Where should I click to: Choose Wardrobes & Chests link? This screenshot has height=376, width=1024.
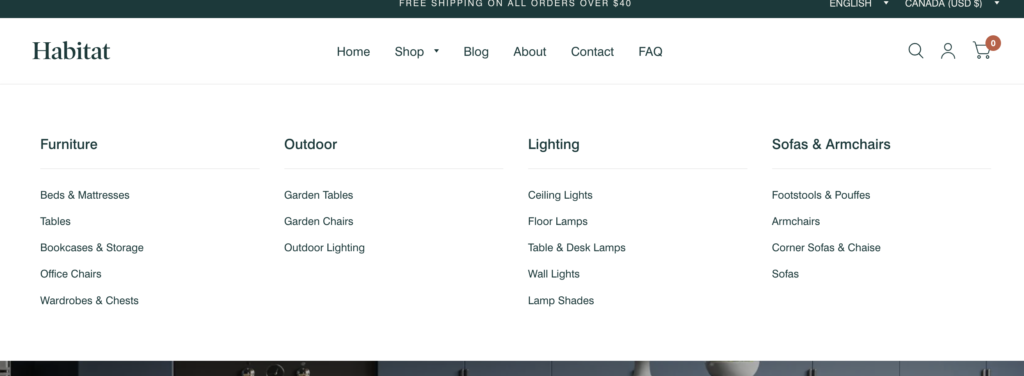(89, 300)
